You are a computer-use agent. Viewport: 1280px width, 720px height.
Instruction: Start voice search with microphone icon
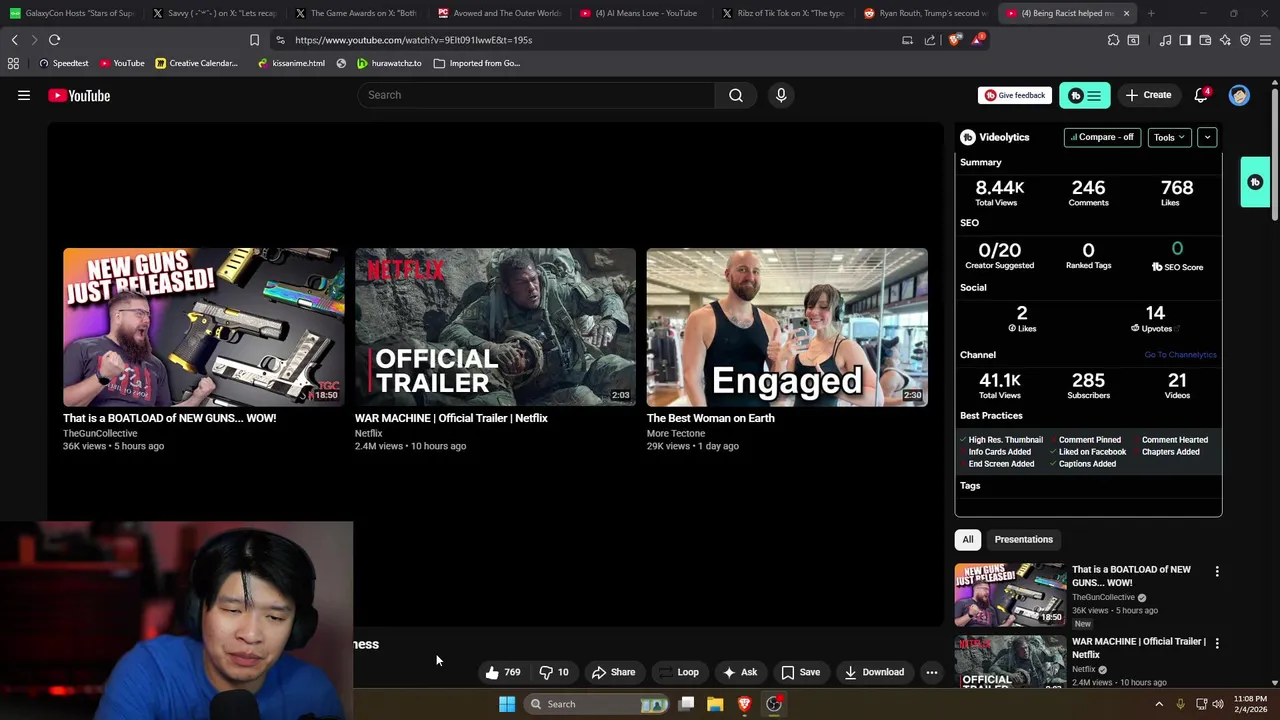click(781, 95)
